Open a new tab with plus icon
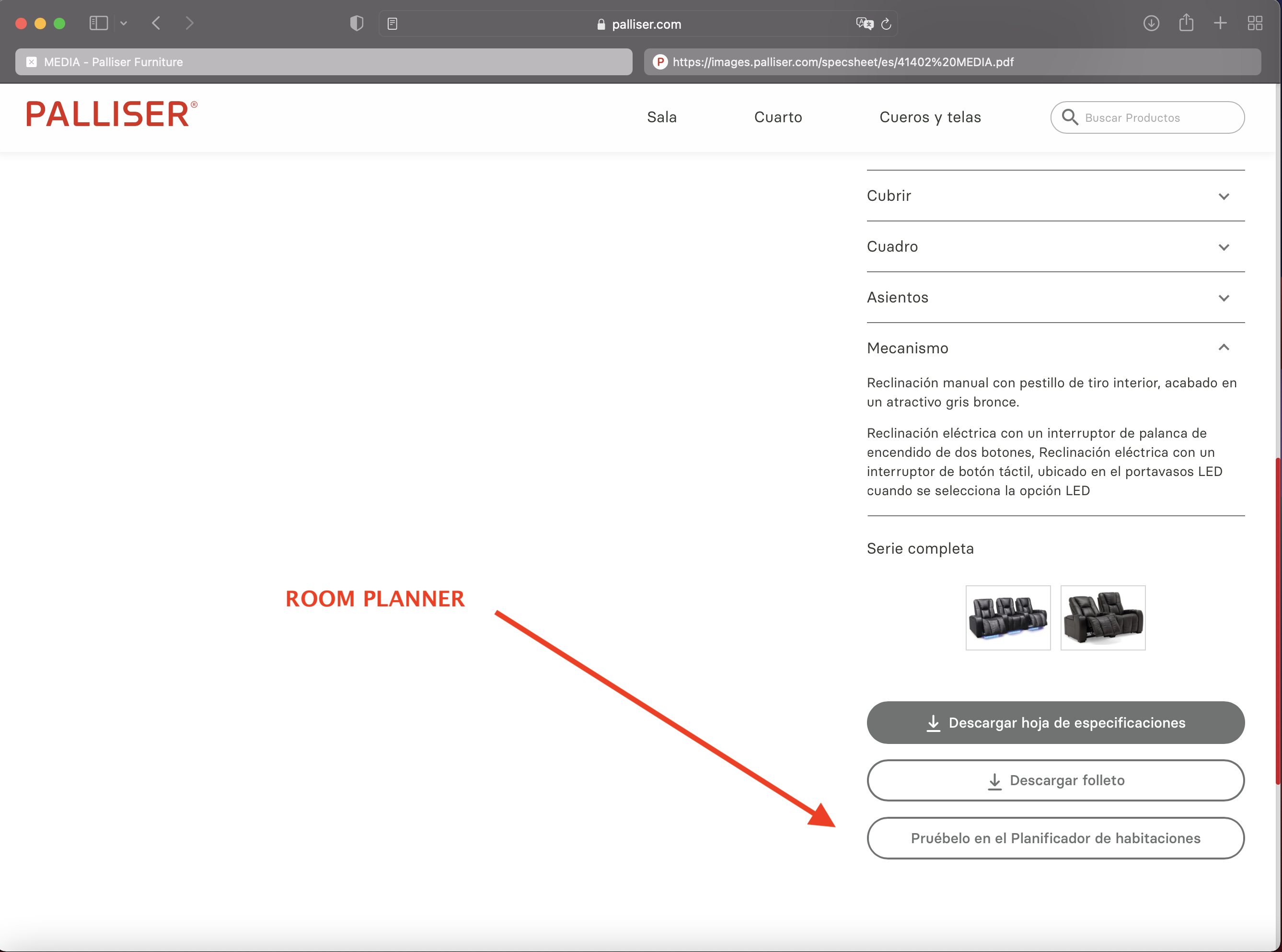The image size is (1282, 952). 1220,23
